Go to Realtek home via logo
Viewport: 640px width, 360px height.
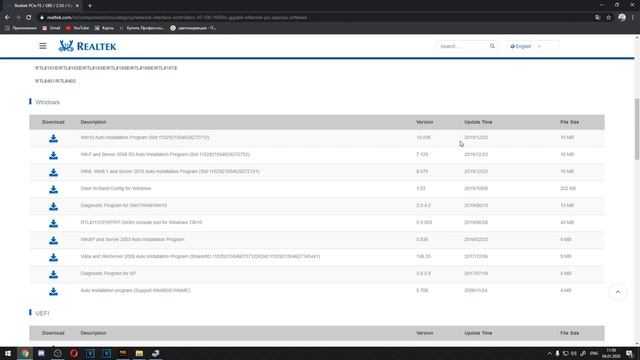tap(87, 46)
